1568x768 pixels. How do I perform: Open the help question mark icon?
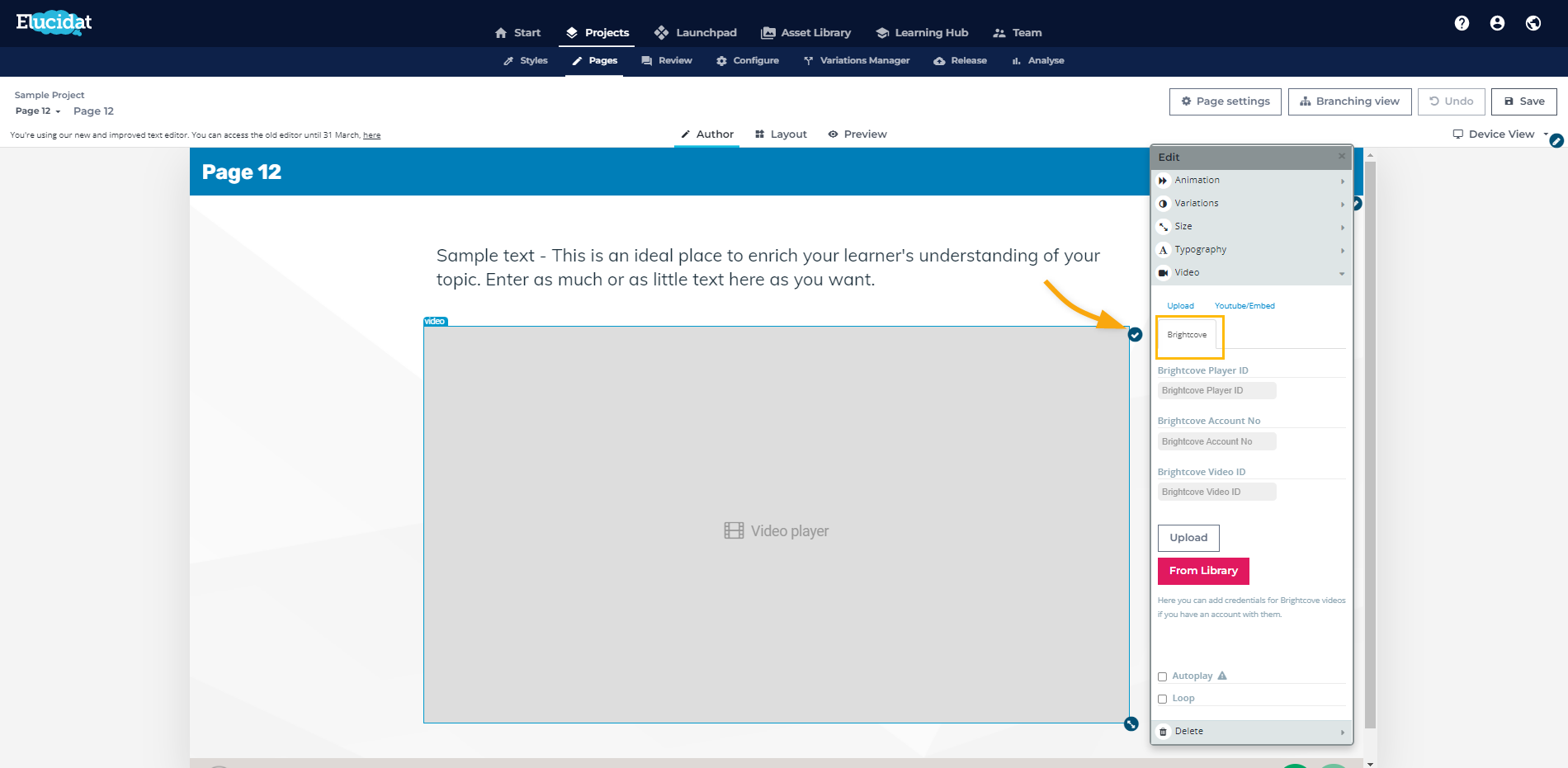[x=1462, y=23]
